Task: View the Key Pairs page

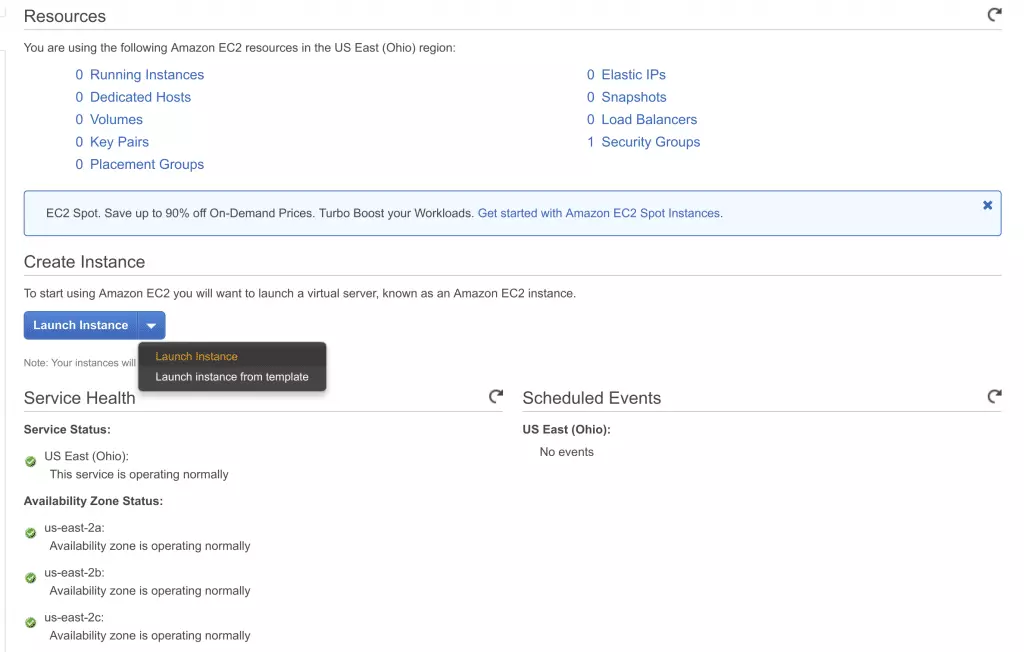Action: [x=119, y=142]
